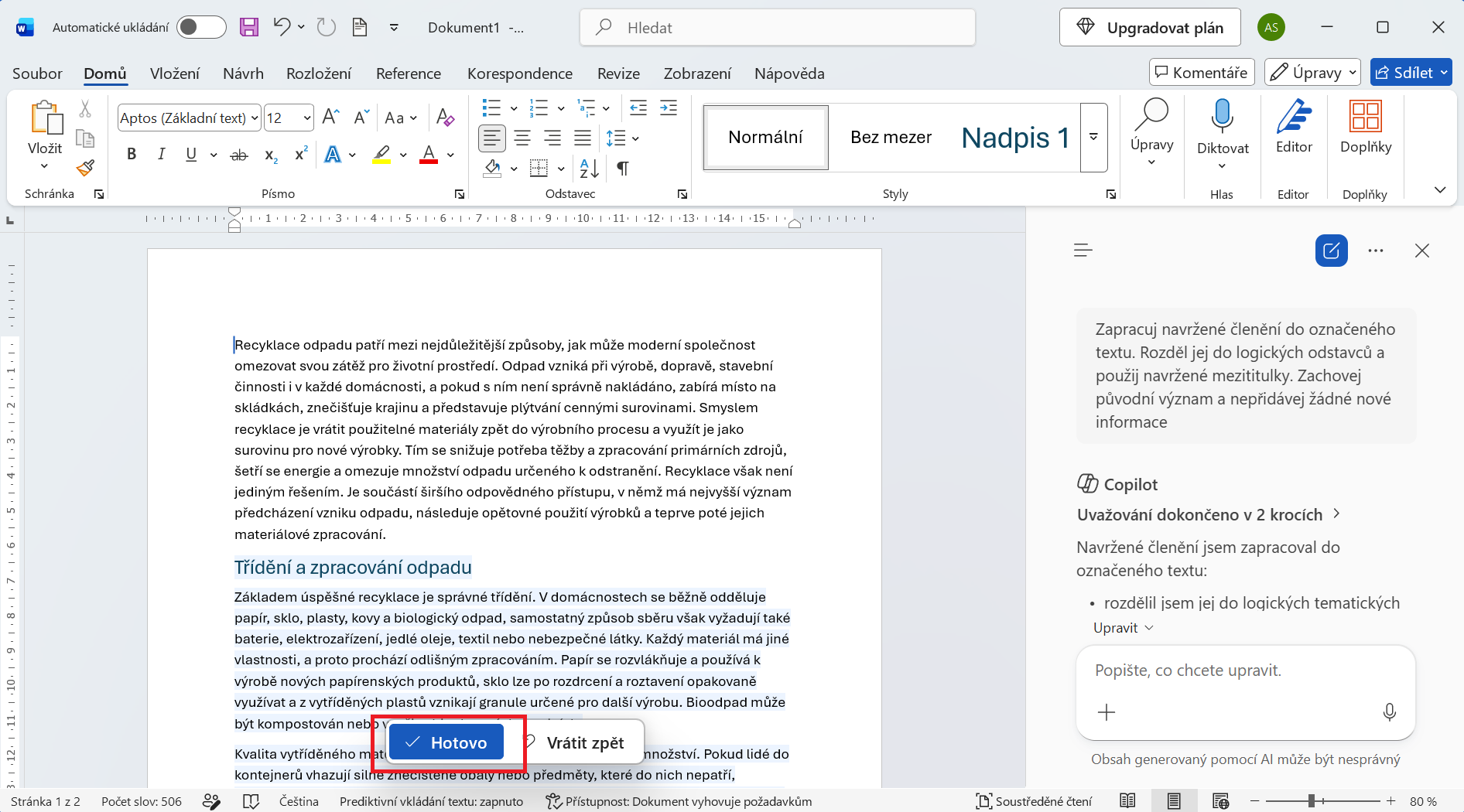This screenshot has height=812, width=1464.
Task: Click the Format Painter brush icon
Action: 85,168
